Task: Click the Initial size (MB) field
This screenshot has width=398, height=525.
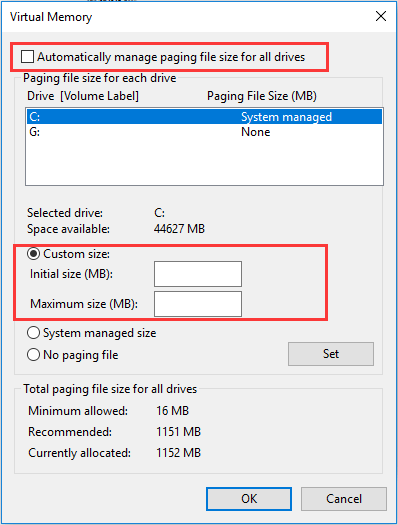Action: pos(198,274)
